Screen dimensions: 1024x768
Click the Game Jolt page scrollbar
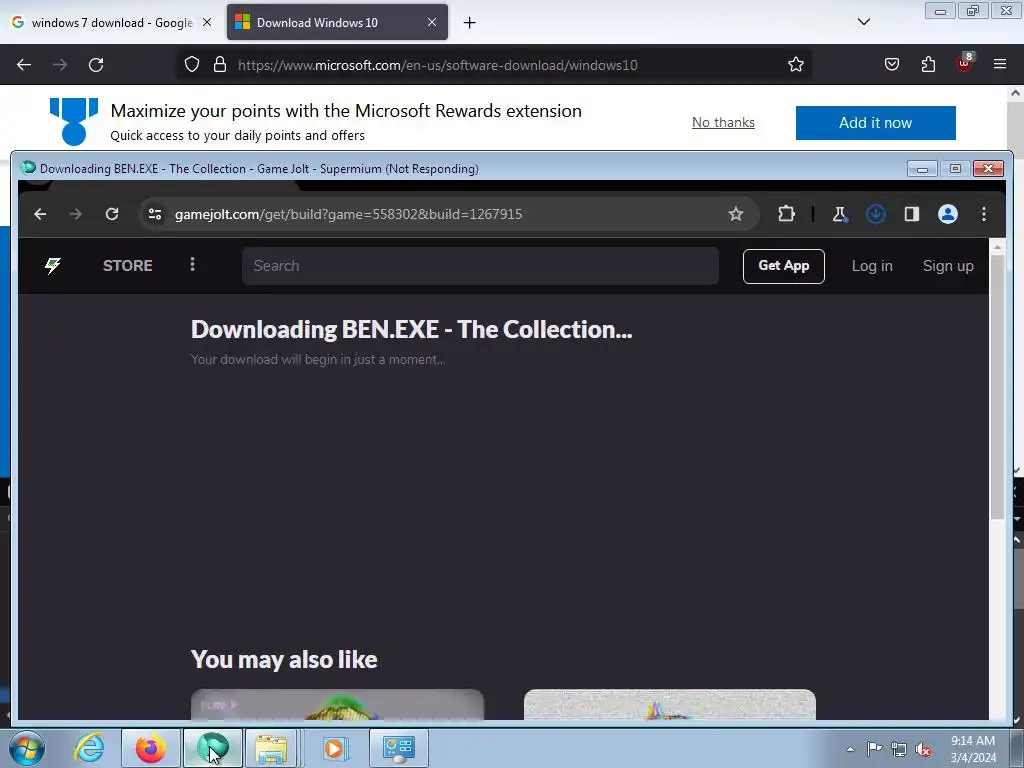coord(997,385)
